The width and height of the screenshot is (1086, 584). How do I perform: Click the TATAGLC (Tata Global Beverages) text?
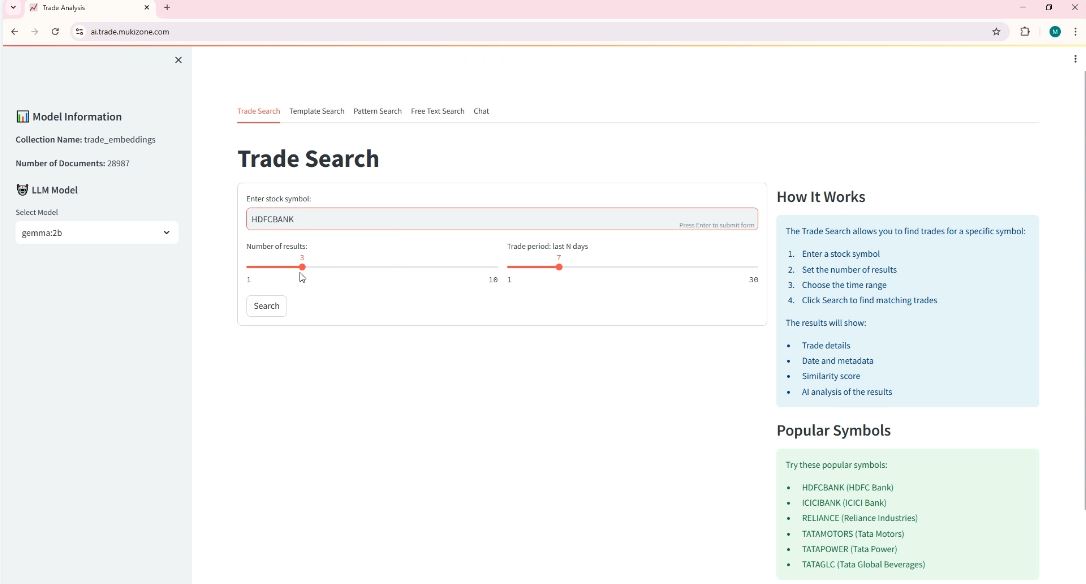pos(863,565)
